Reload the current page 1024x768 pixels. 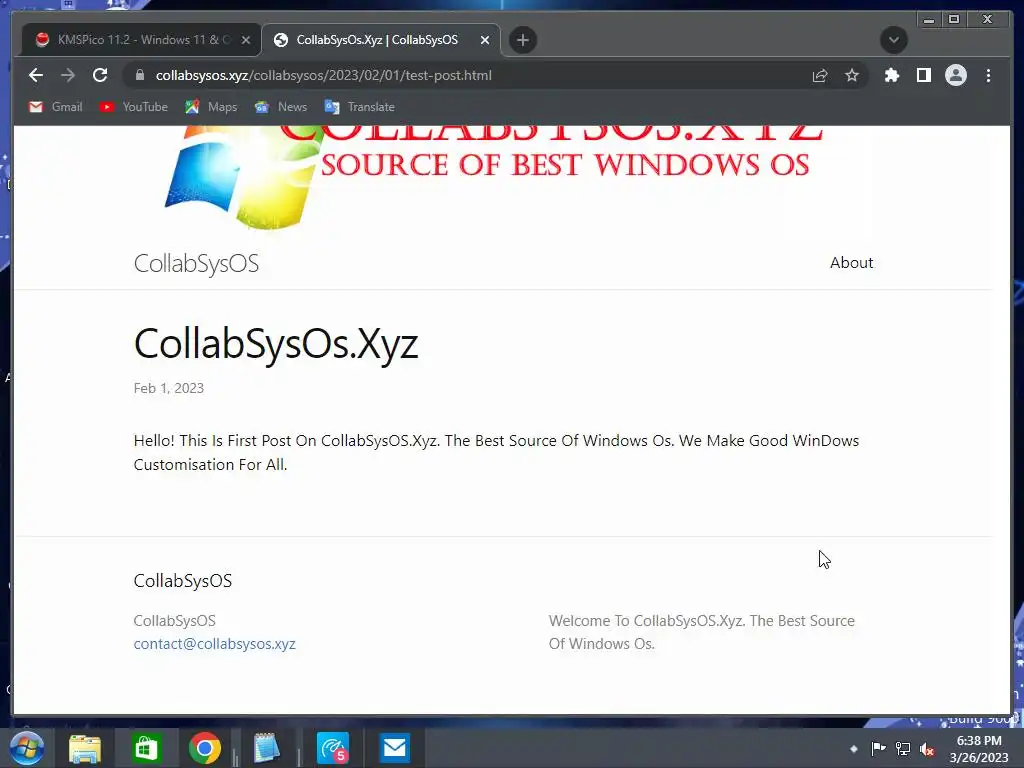100,75
